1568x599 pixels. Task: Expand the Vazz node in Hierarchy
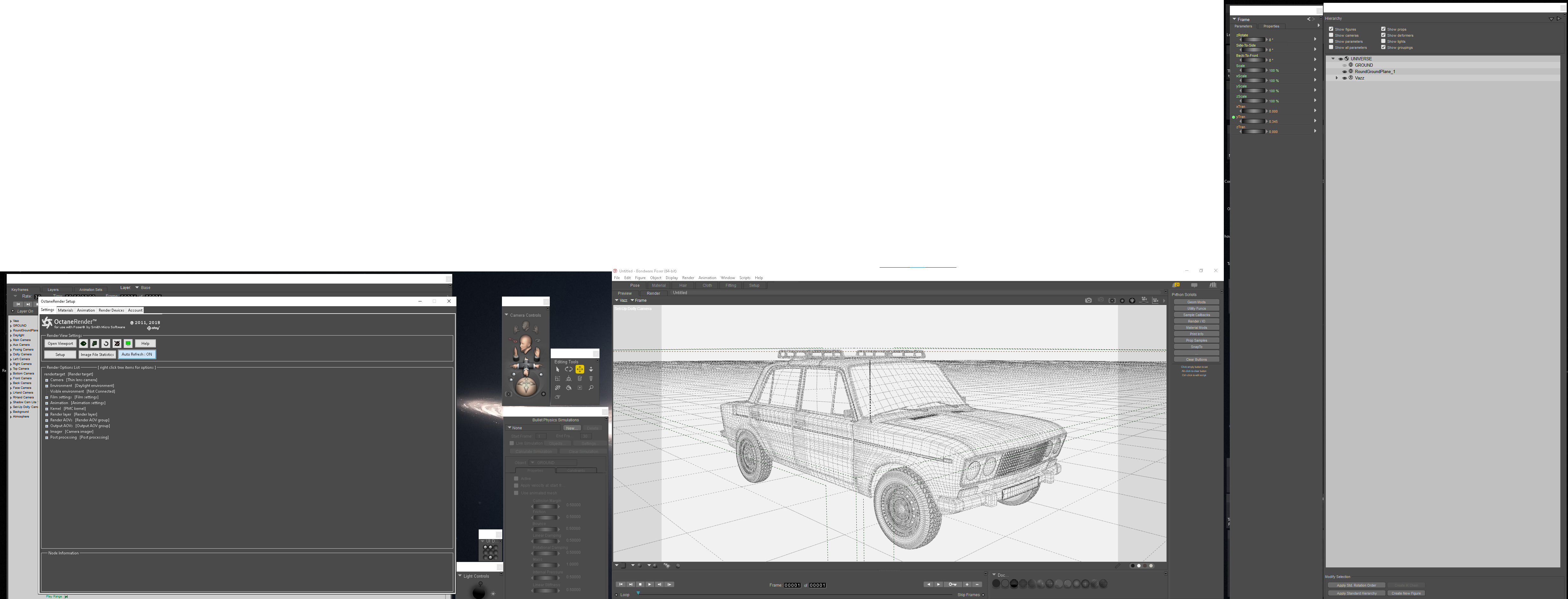pos(1337,78)
